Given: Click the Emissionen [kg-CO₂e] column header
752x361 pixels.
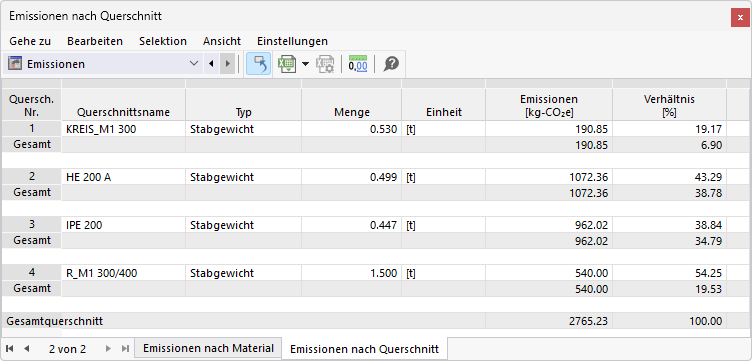Looking at the screenshot, I should pos(549,105).
